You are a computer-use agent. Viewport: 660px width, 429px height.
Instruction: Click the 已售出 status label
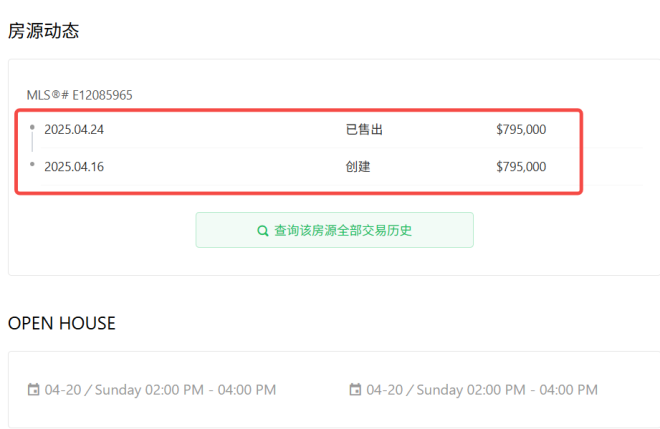pyautogui.click(x=364, y=129)
